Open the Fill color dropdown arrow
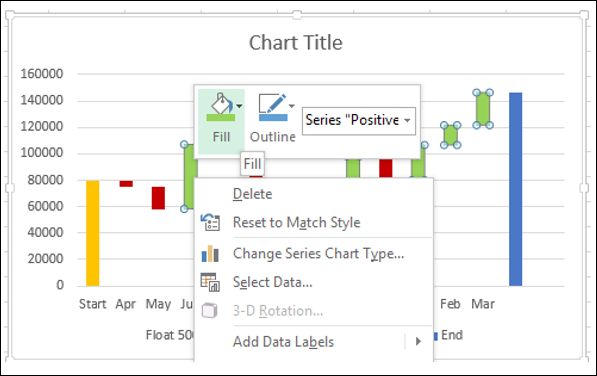The image size is (597, 376). 239,106
